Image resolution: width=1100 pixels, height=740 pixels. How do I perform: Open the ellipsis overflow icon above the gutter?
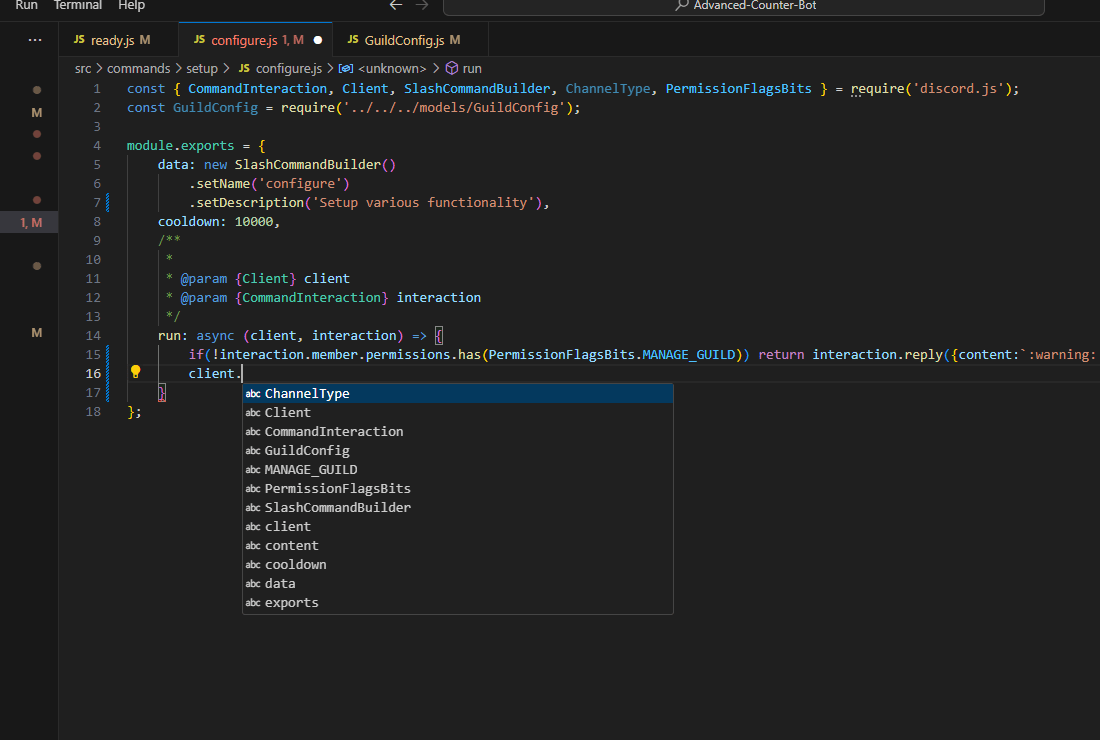pos(35,39)
